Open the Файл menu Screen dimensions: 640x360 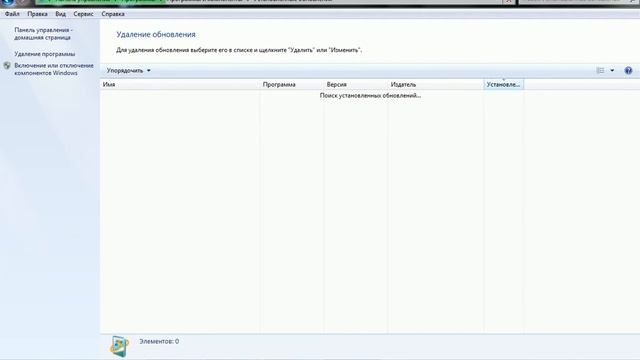(12, 14)
